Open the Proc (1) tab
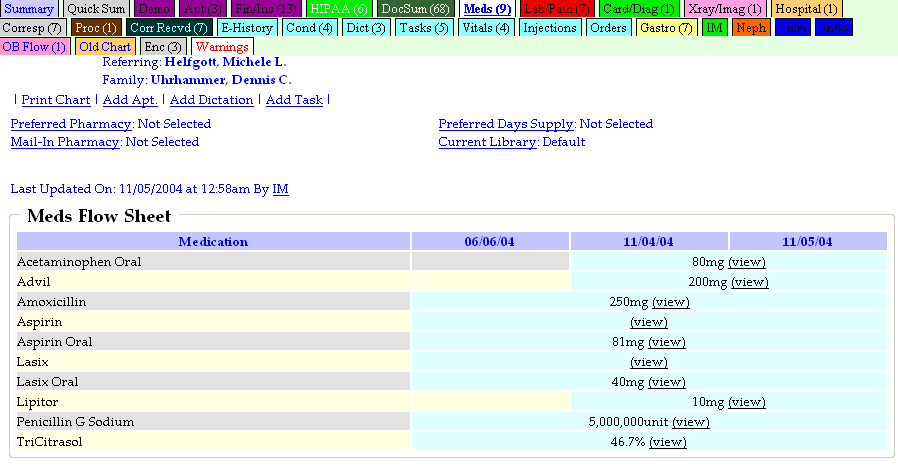The width and height of the screenshot is (898, 467). click(96, 28)
